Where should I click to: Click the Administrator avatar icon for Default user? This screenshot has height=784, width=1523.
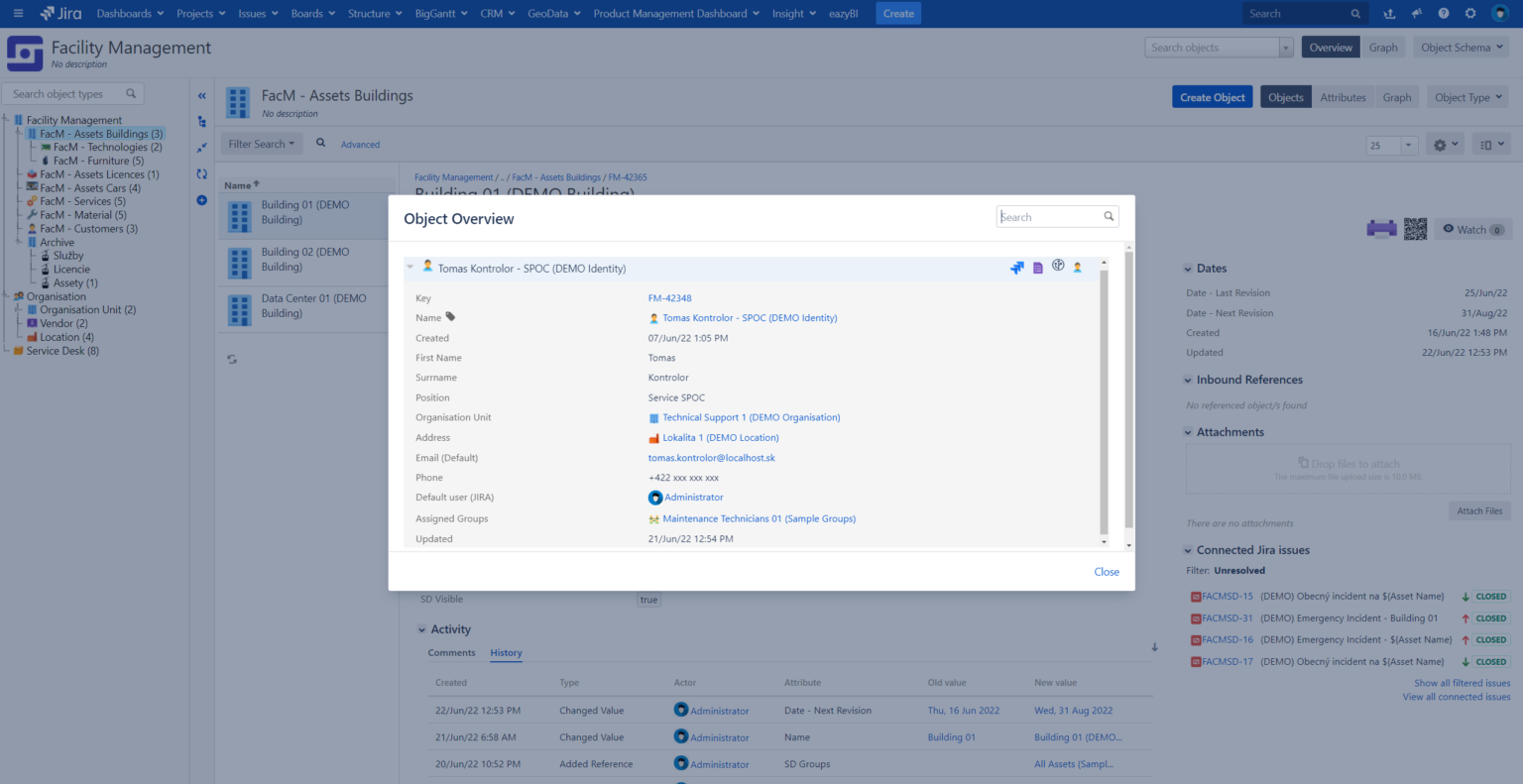(655, 497)
